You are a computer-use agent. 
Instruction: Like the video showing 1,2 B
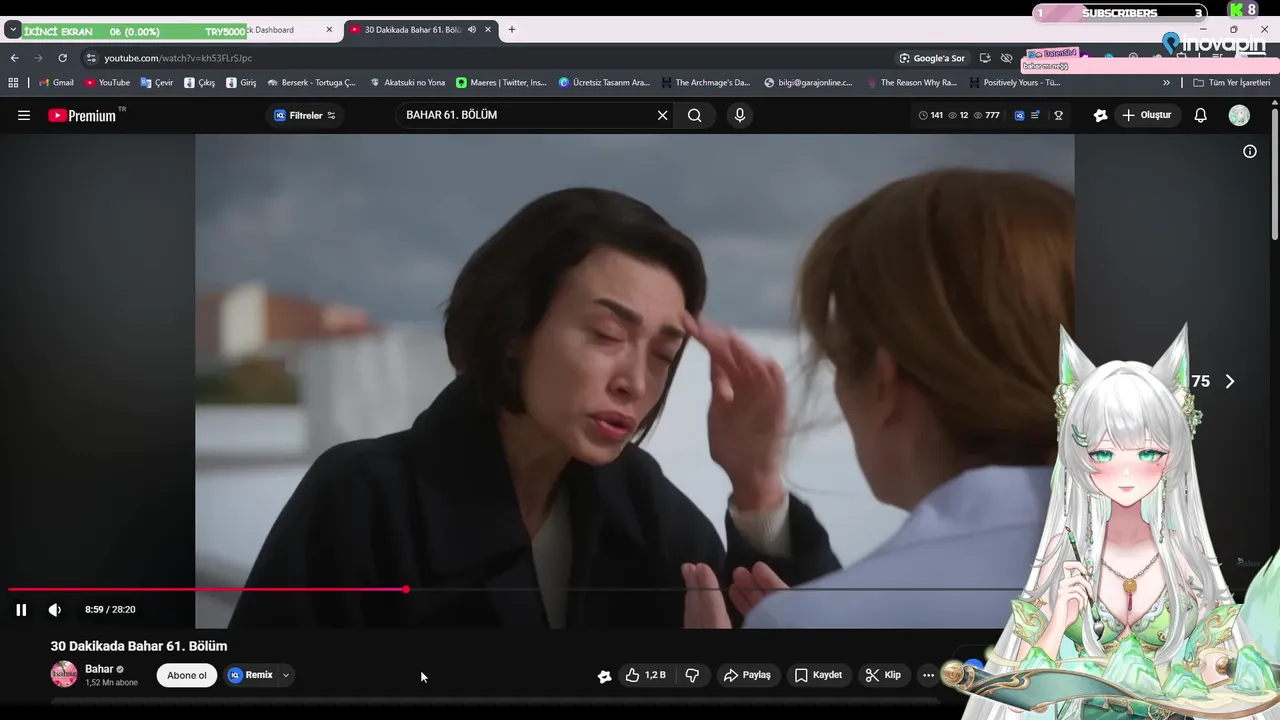pos(645,675)
